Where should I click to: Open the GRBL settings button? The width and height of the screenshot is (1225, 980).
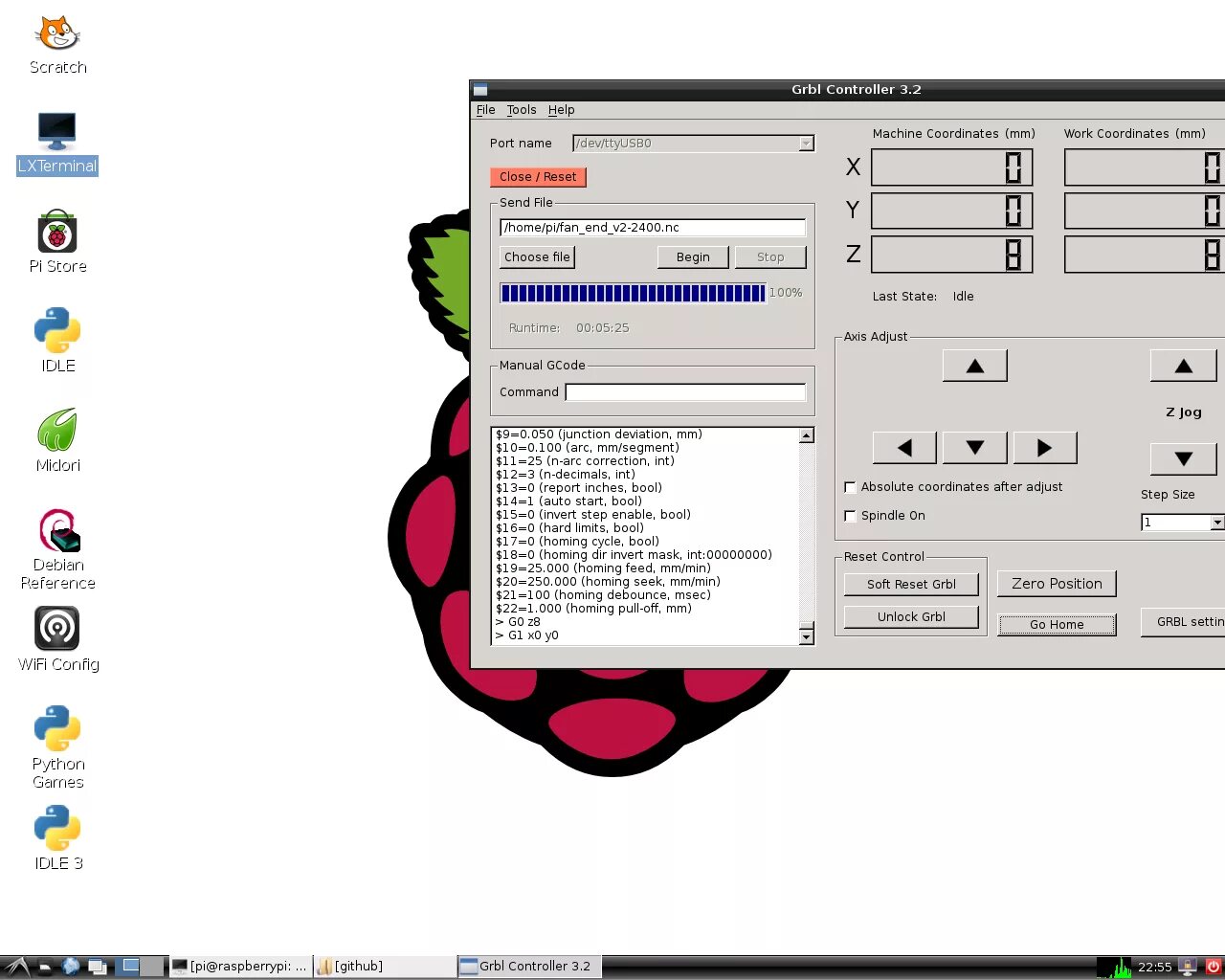[1184, 622]
